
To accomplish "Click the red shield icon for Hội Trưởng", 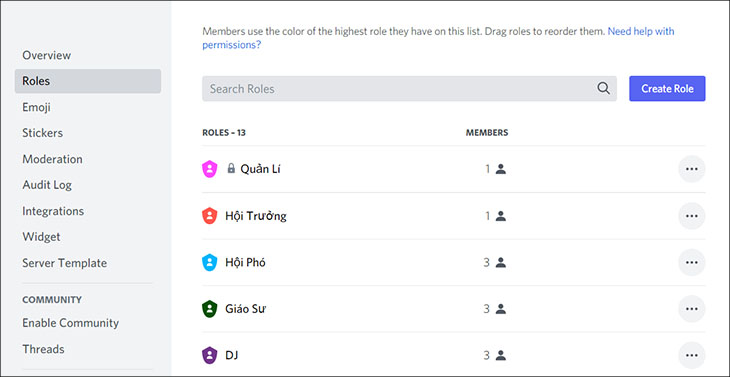I will [210, 216].
